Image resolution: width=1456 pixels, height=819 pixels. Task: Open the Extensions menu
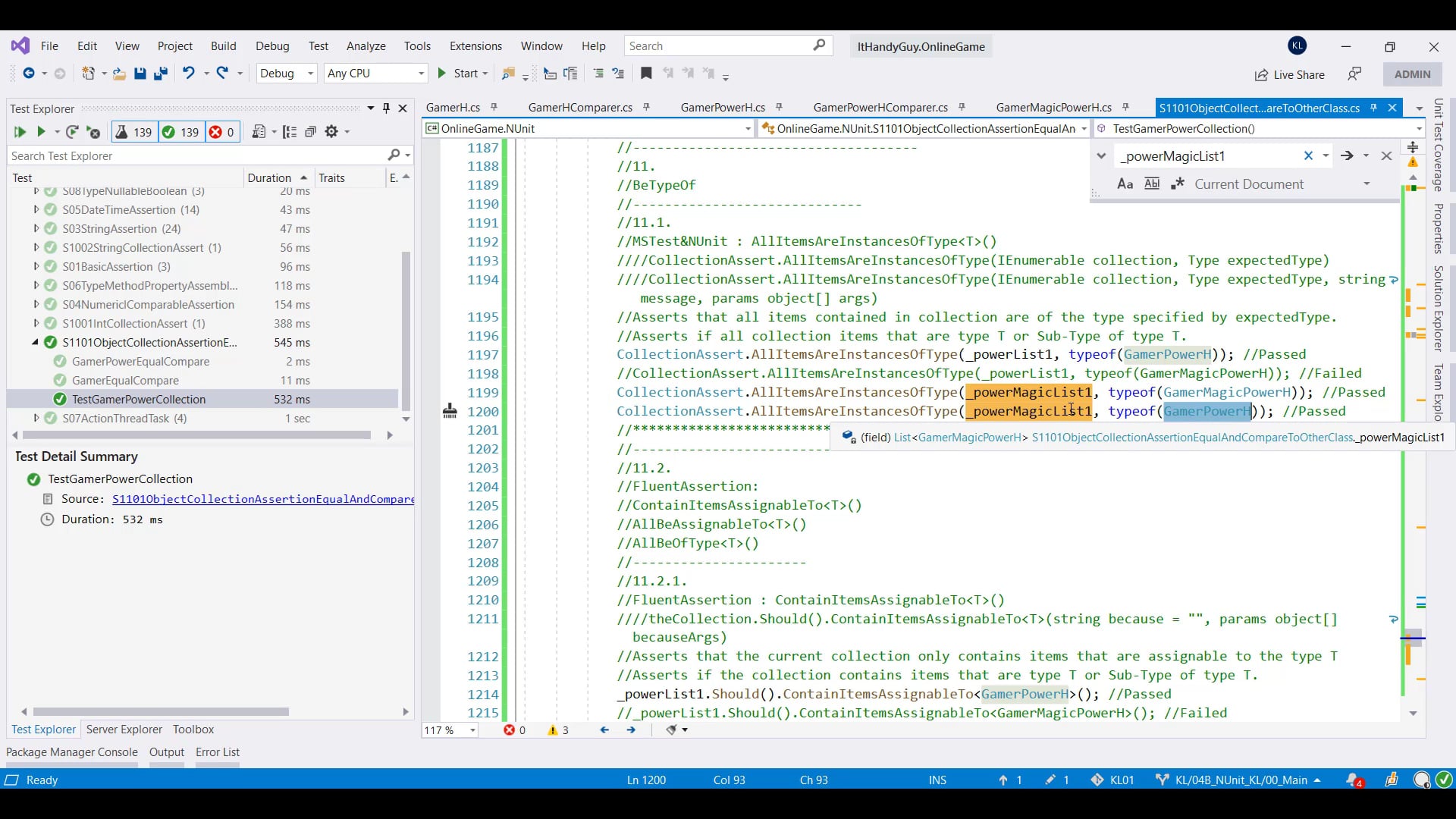pos(475,46)
